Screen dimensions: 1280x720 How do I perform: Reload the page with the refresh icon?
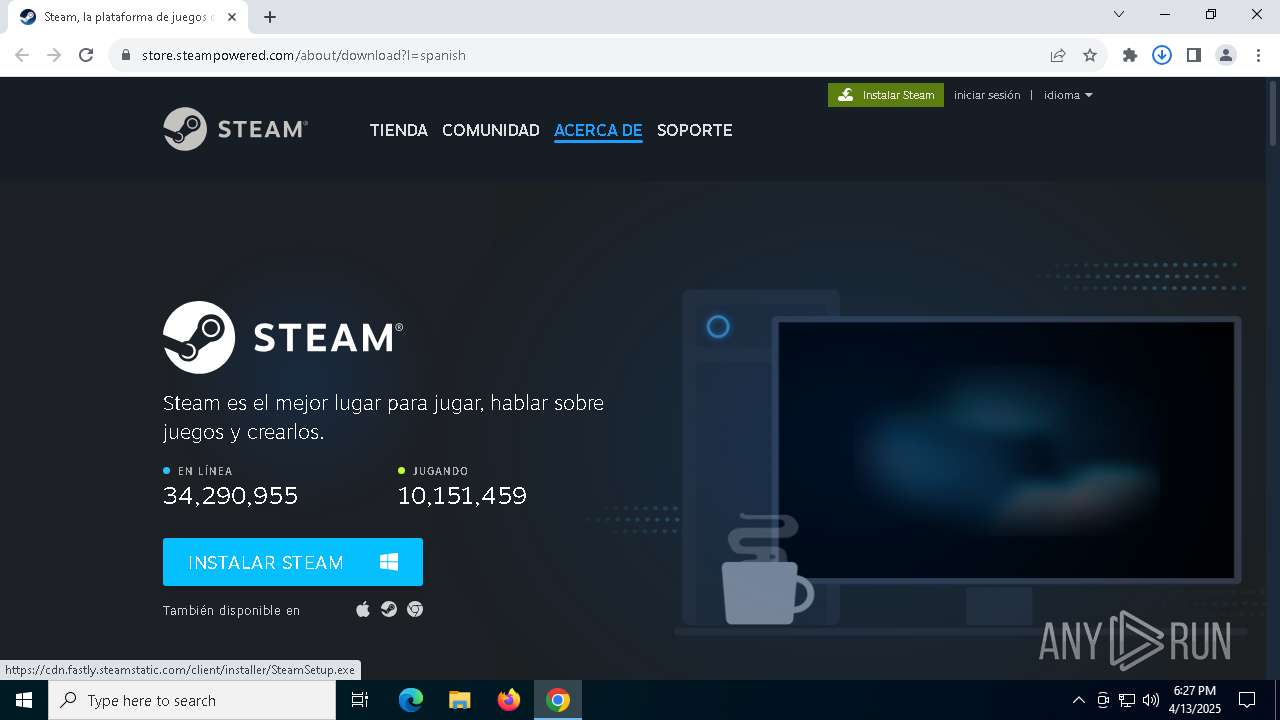pos(86,55)
